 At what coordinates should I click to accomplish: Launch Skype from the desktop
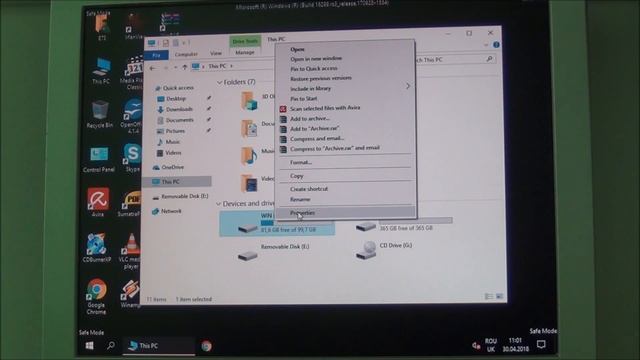132,157
